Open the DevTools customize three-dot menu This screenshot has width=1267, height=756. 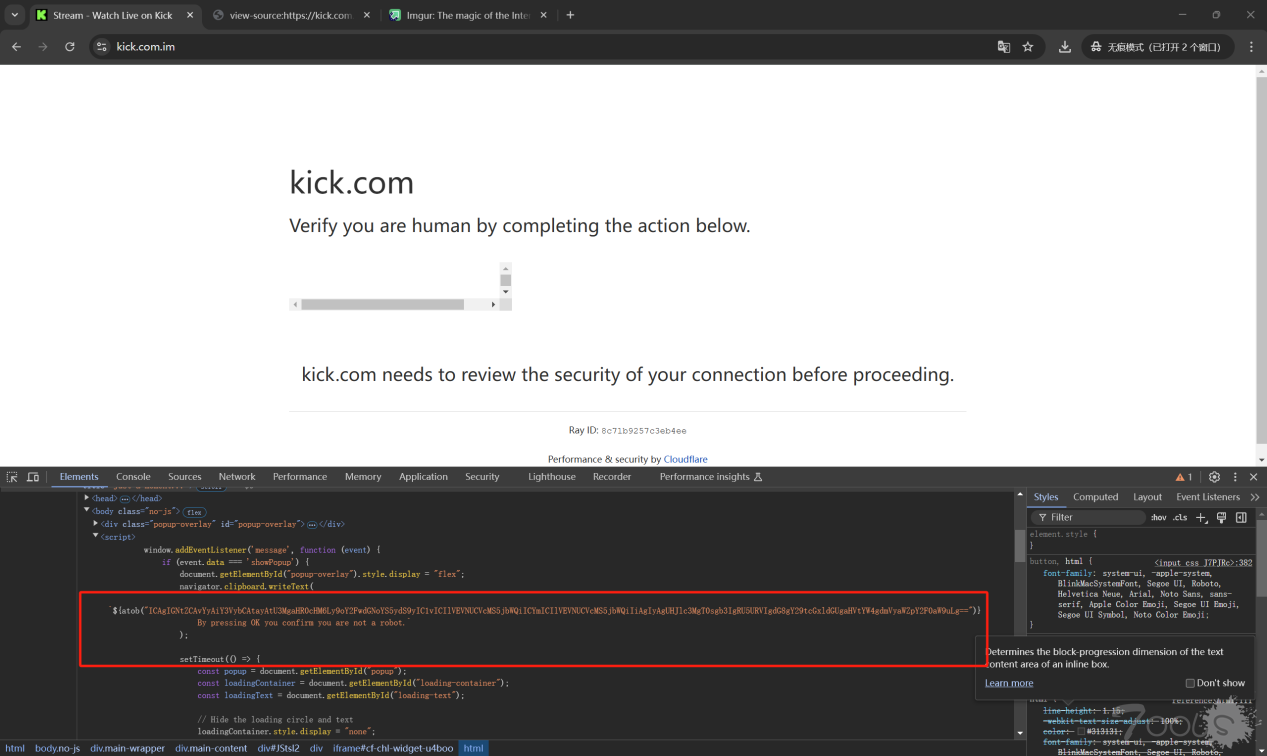point(1235,477)
